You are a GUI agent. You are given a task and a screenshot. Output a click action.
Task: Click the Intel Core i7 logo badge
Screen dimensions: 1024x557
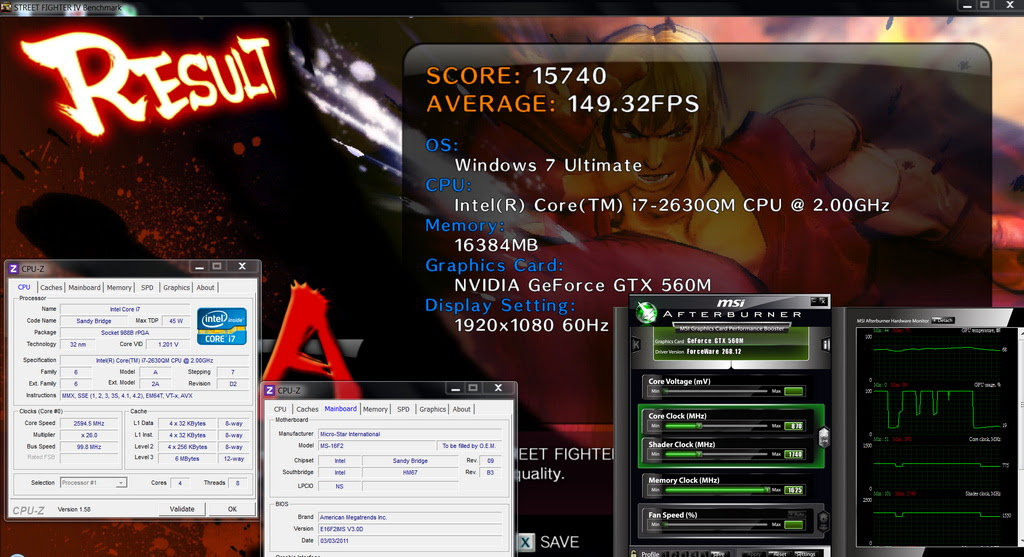pyautogui.click(x=222, y=326)
